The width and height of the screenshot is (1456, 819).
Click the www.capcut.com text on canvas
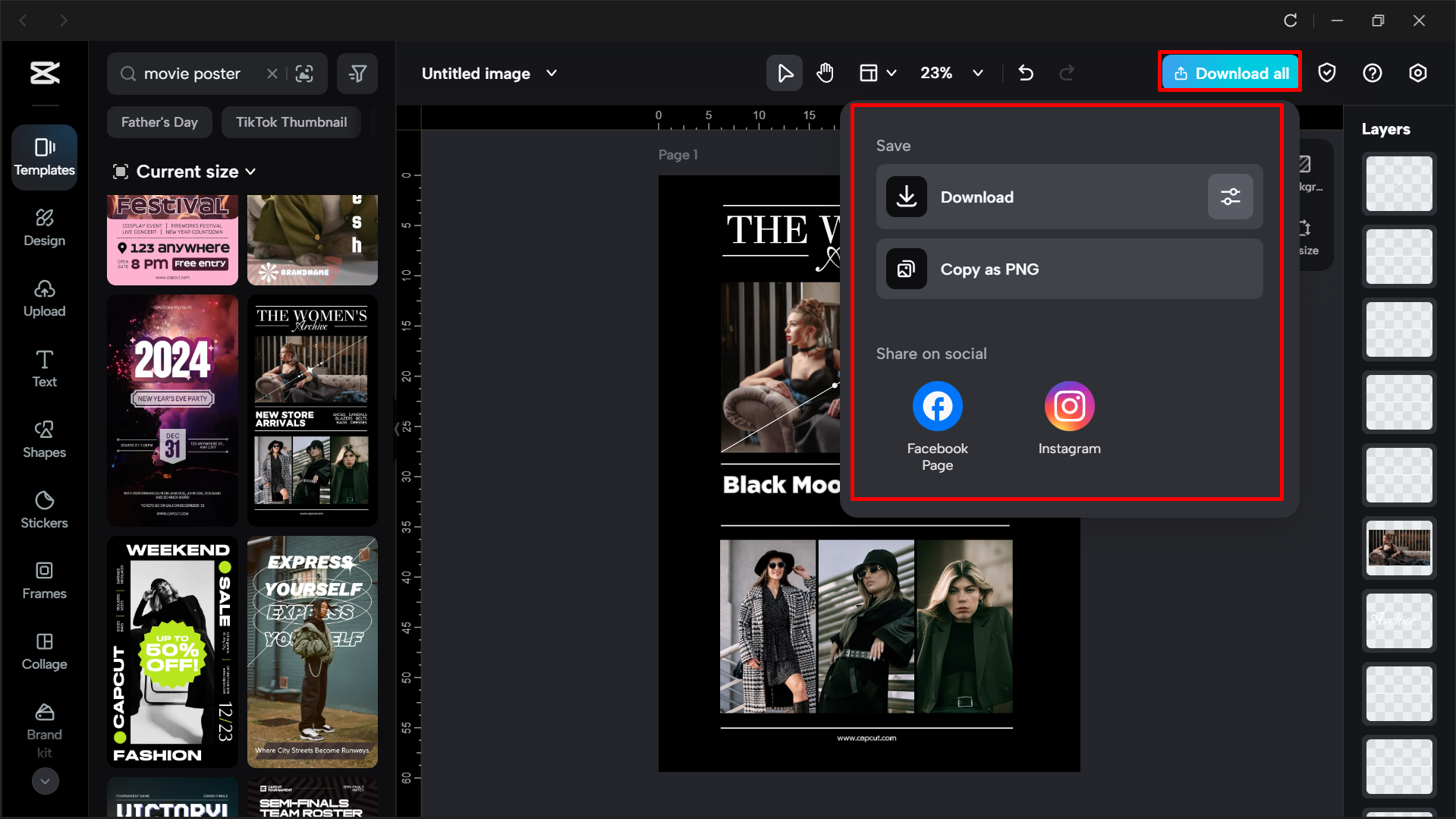click(866, 738)
